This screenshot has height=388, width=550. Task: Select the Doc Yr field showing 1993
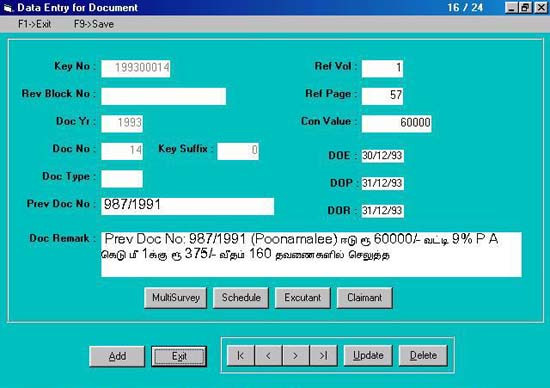click(x=122, y=123)
